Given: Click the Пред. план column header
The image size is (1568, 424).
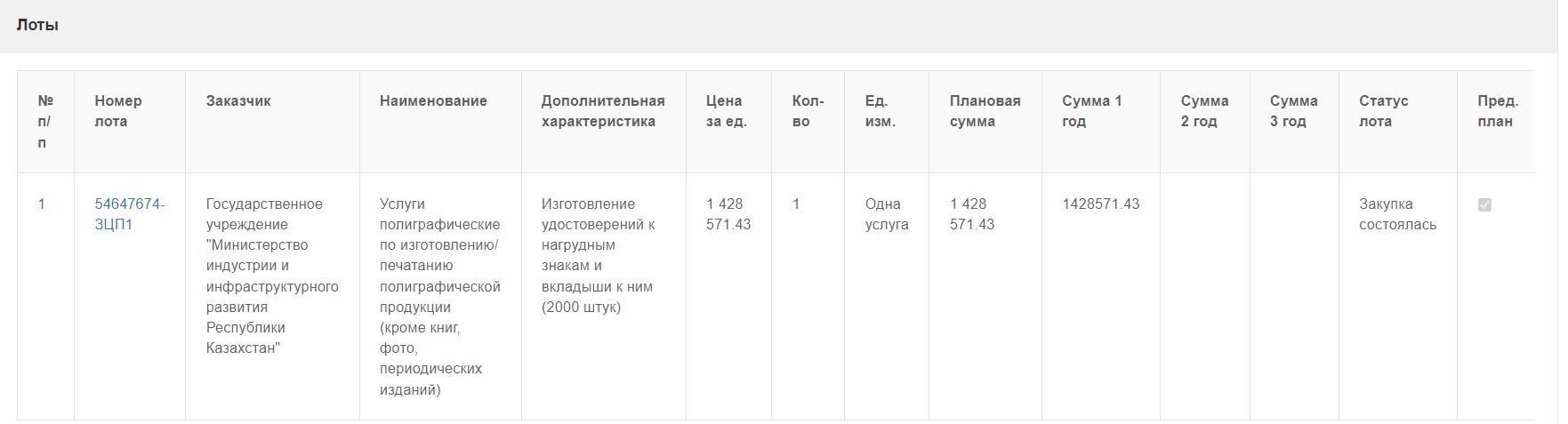Looking at the screenshot, I should [1498, 111].
